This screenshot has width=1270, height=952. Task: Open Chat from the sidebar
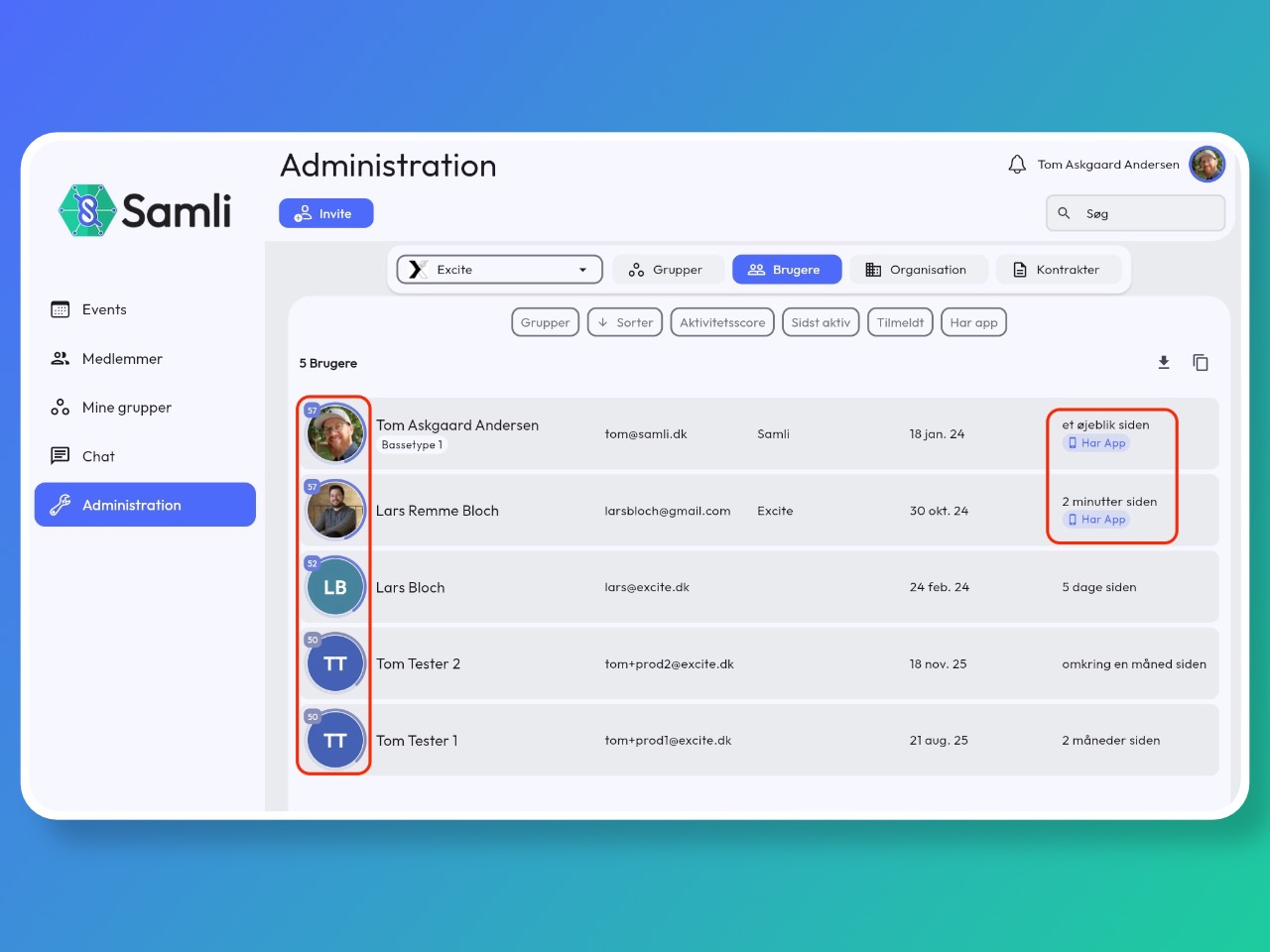point(98,456)
